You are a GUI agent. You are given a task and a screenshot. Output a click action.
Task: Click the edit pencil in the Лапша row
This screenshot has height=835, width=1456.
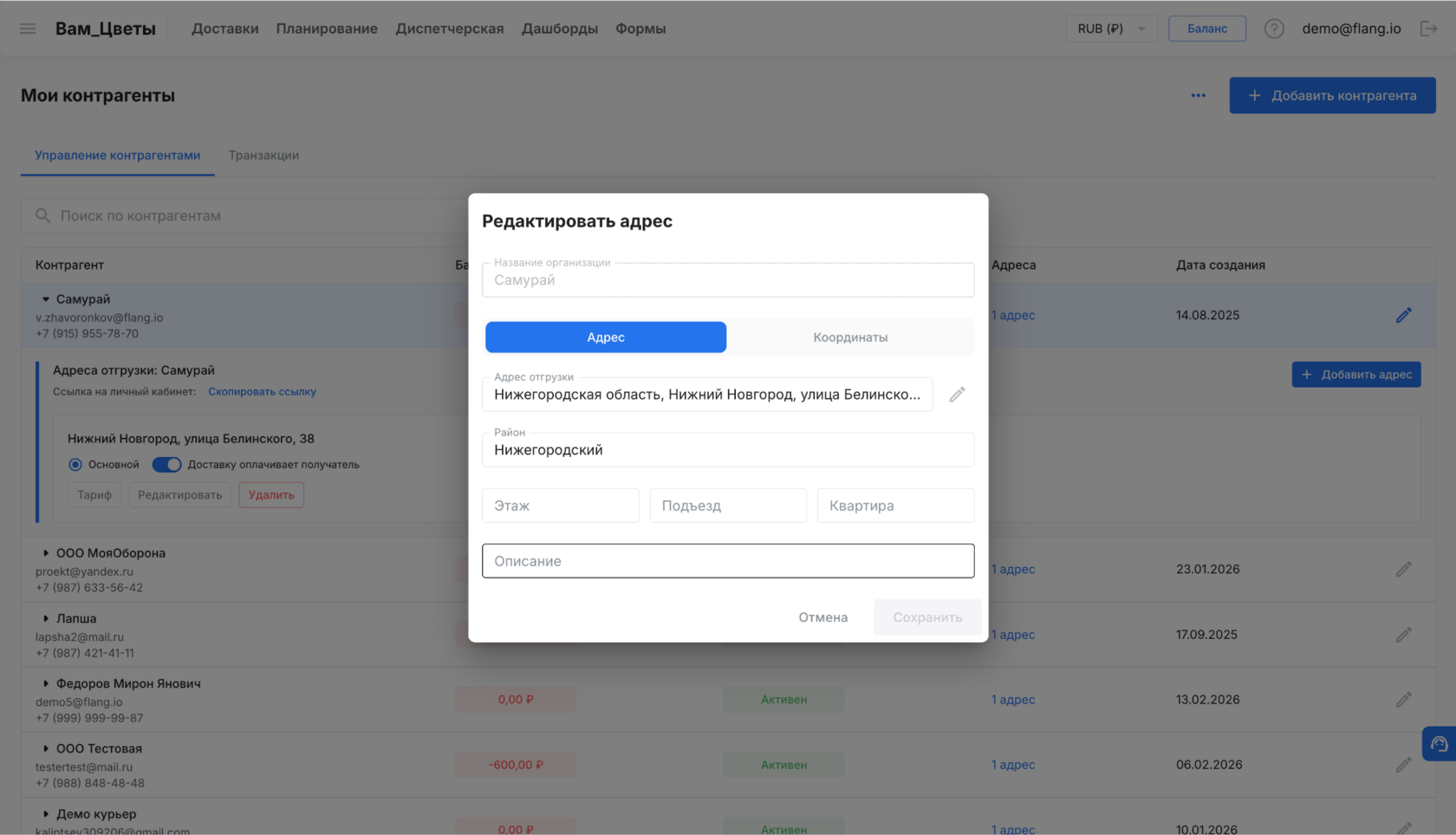(1404, 635)
